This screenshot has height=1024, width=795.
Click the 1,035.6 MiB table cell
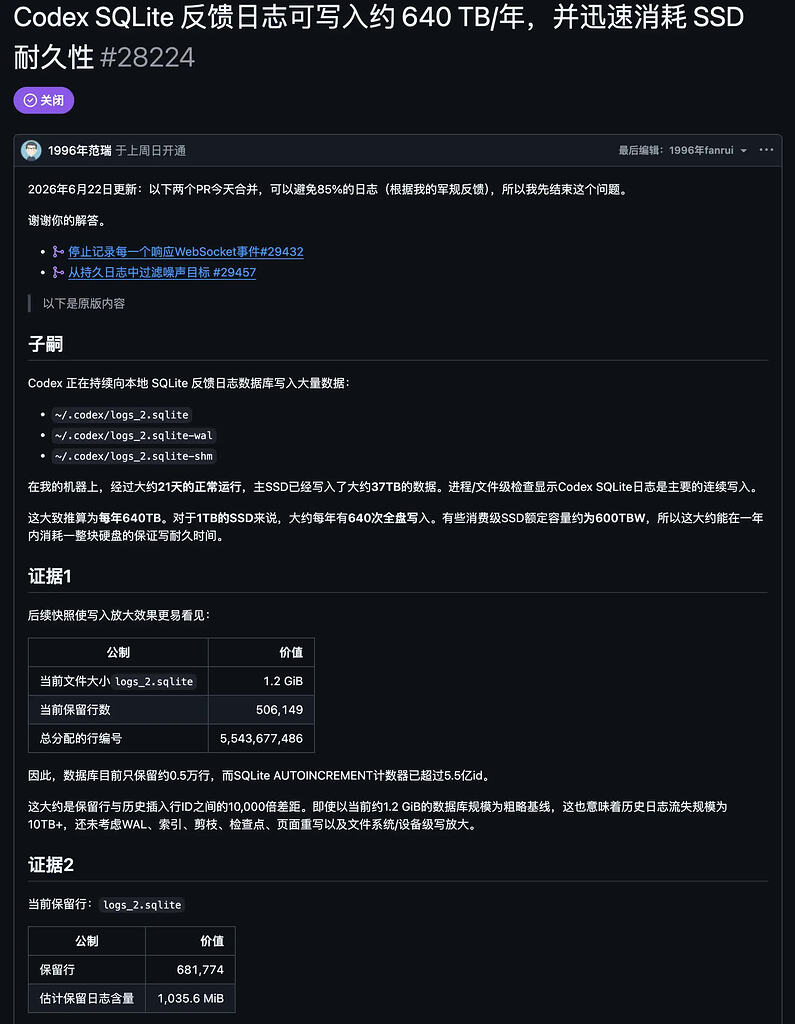click(x=190, y=999)
